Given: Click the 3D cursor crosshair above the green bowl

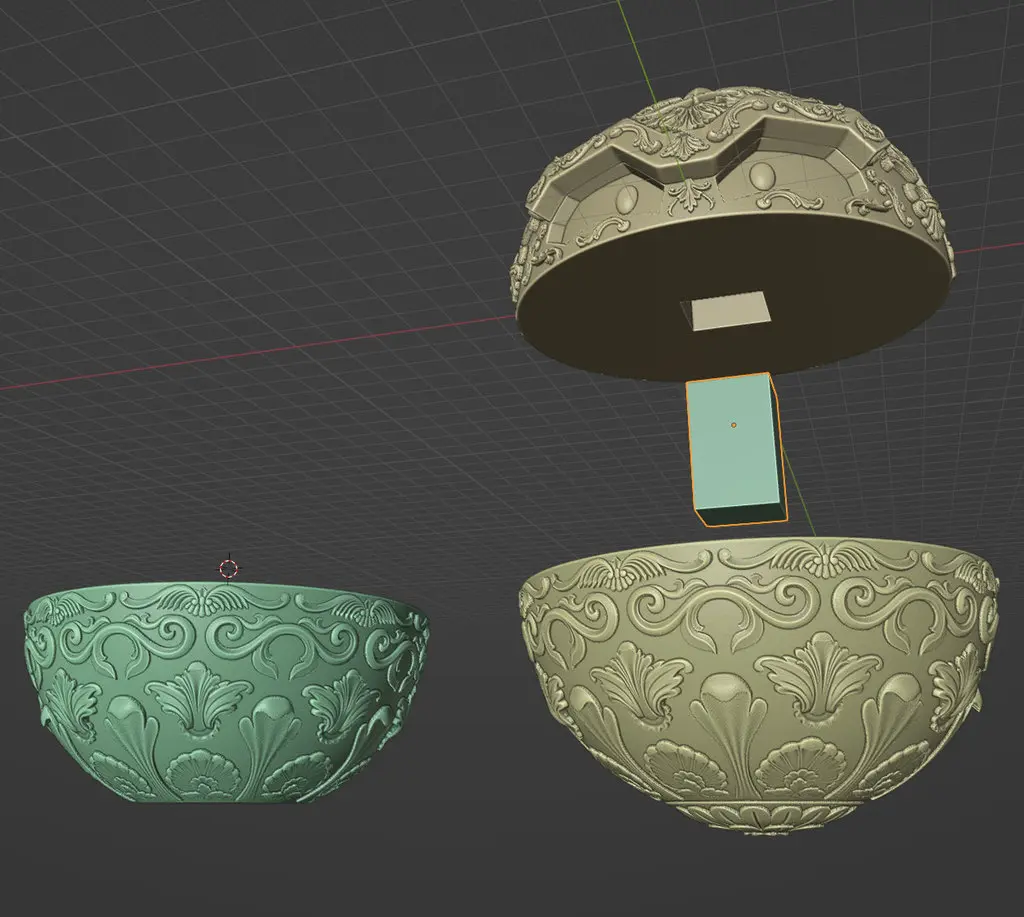Looking at the screenshot, I should 229,568.
